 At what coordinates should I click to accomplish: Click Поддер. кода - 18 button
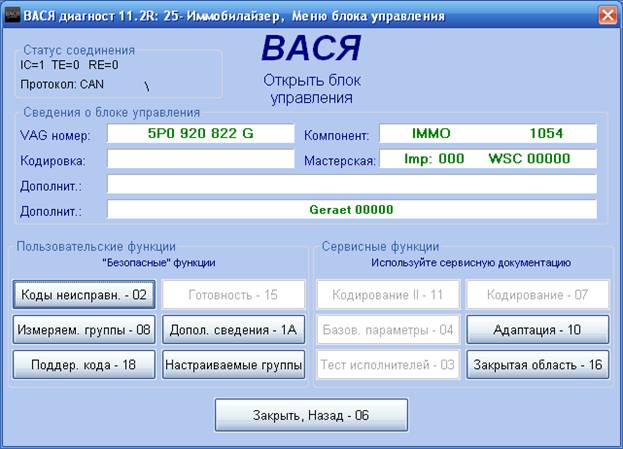tap(84, 364)
